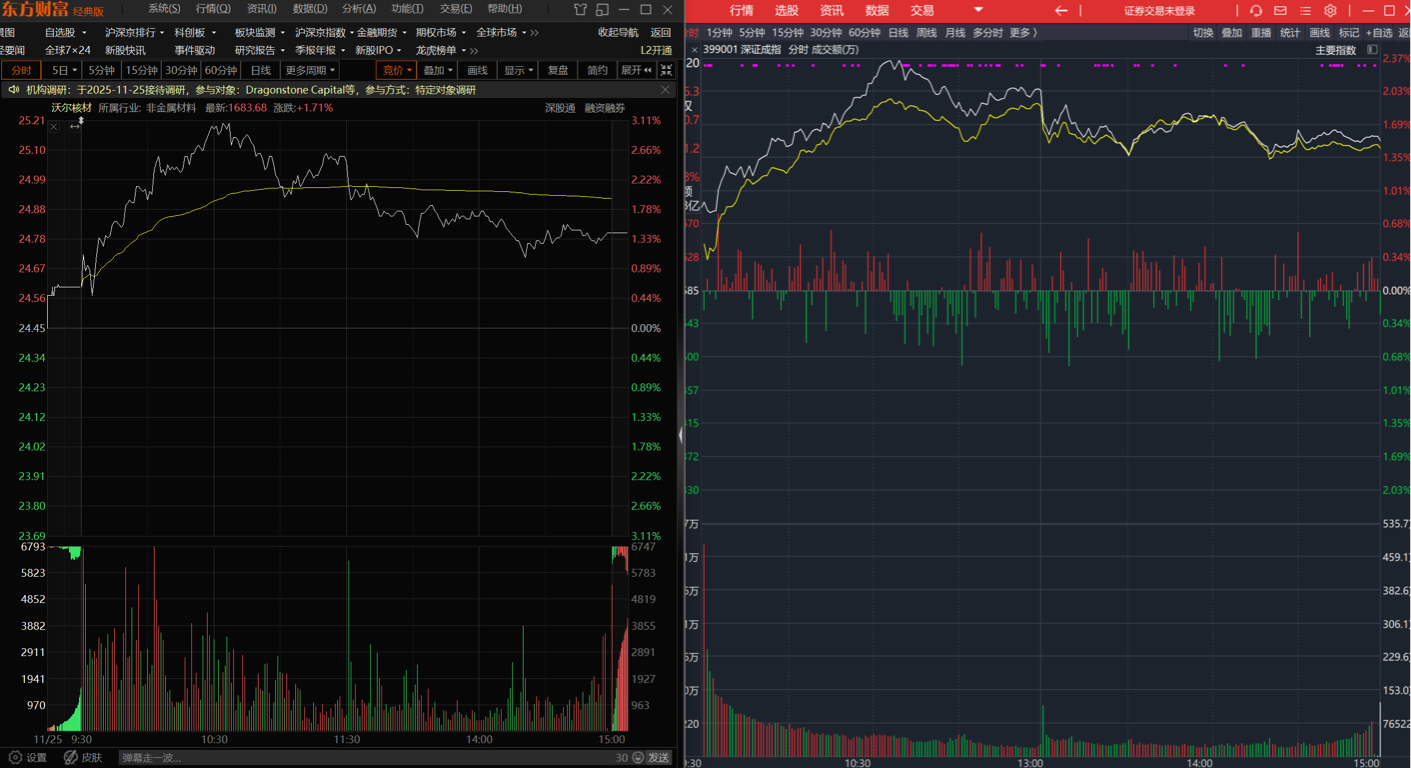Open customer service headset icon in right window
The width and height of the screenshot is (1411, 768).
pos(1256,10)
